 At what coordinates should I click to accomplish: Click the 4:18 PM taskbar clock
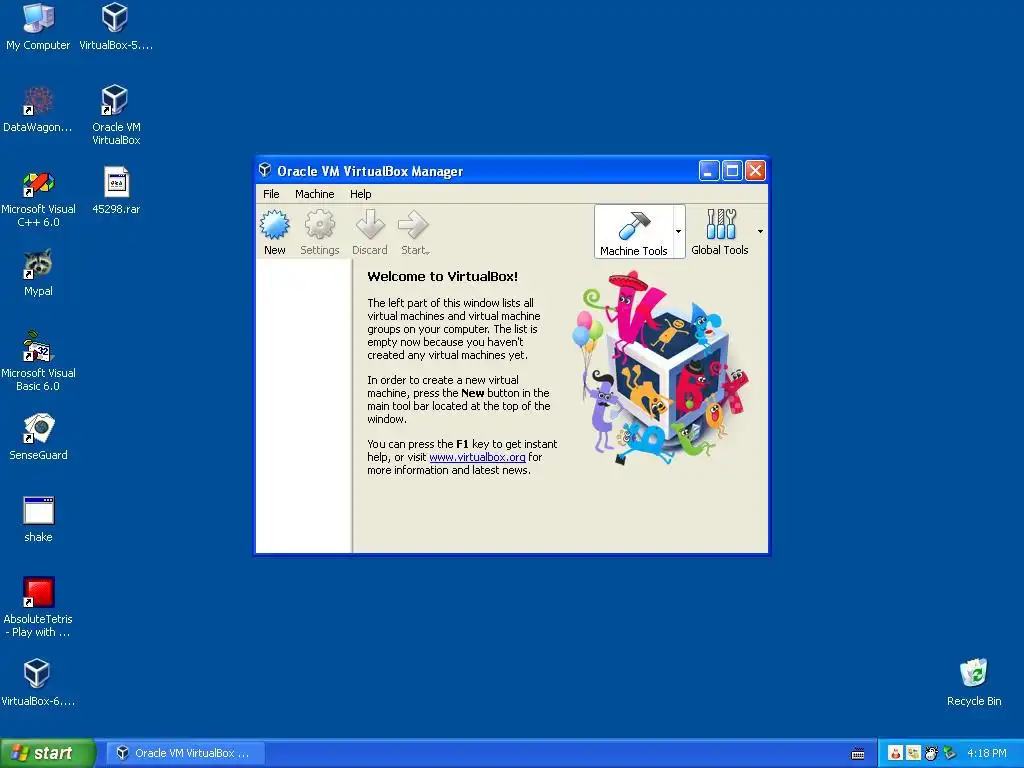click(986, 753)
